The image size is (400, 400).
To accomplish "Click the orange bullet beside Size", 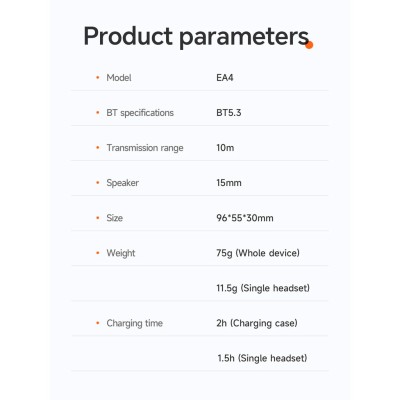I will (x=98, y=218).
